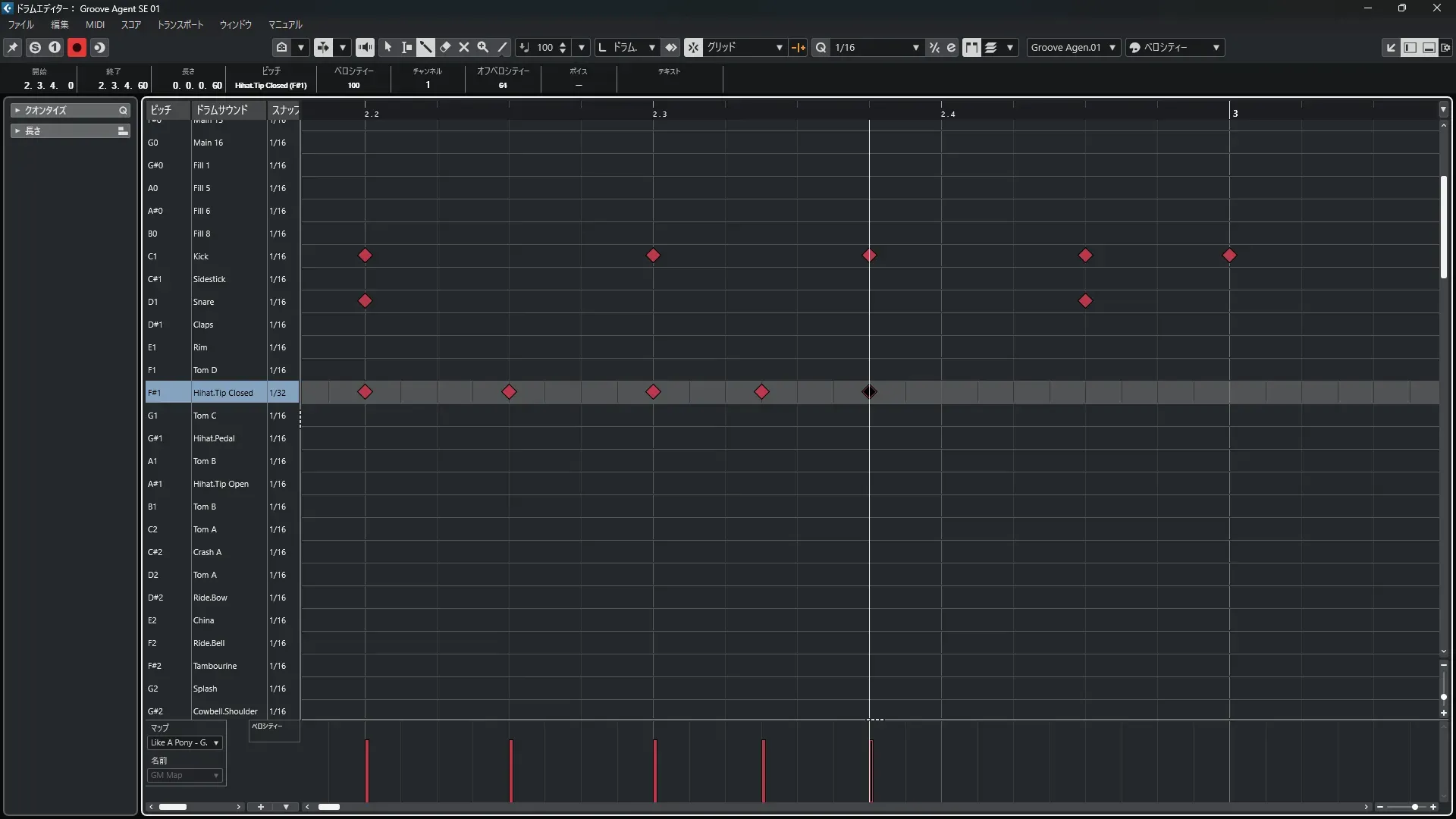Viewport: 1456px width, 819px height.
Task: Click the Snare drum sound row
Action: [203, 302]
